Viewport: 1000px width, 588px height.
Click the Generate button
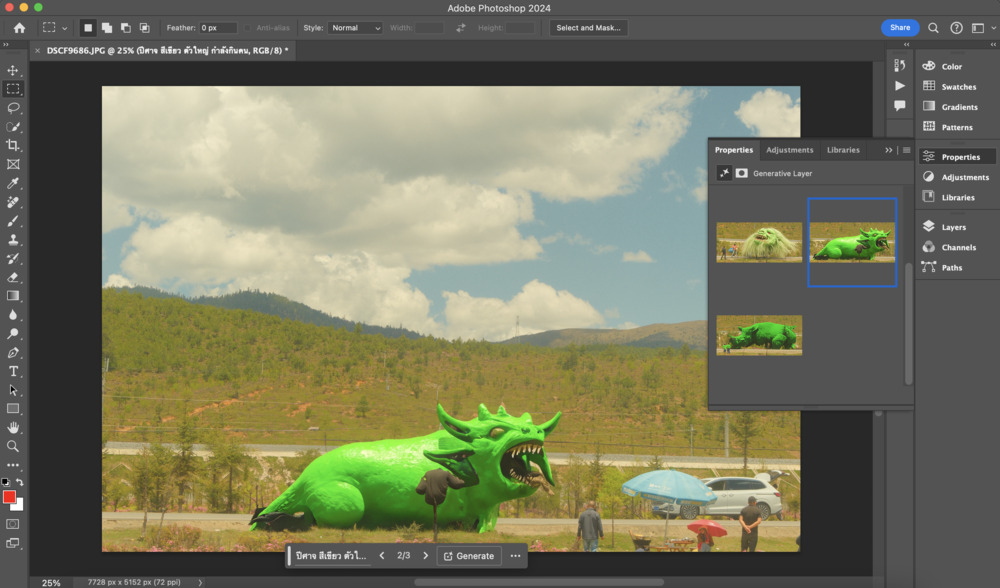tap(468, 556)
